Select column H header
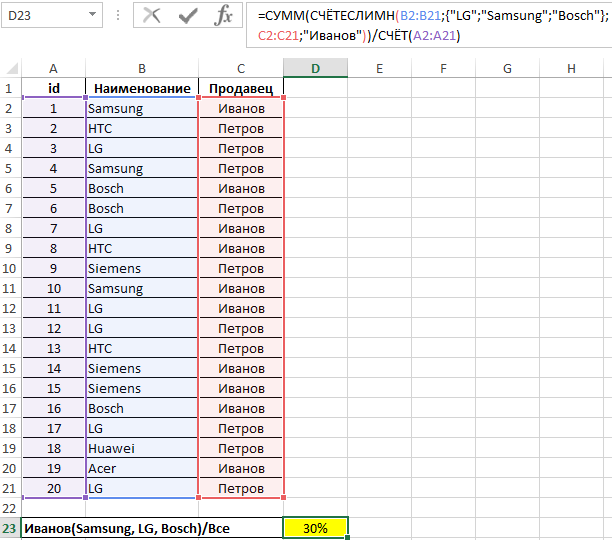This screenshot has height=540, width=612. 571,68
